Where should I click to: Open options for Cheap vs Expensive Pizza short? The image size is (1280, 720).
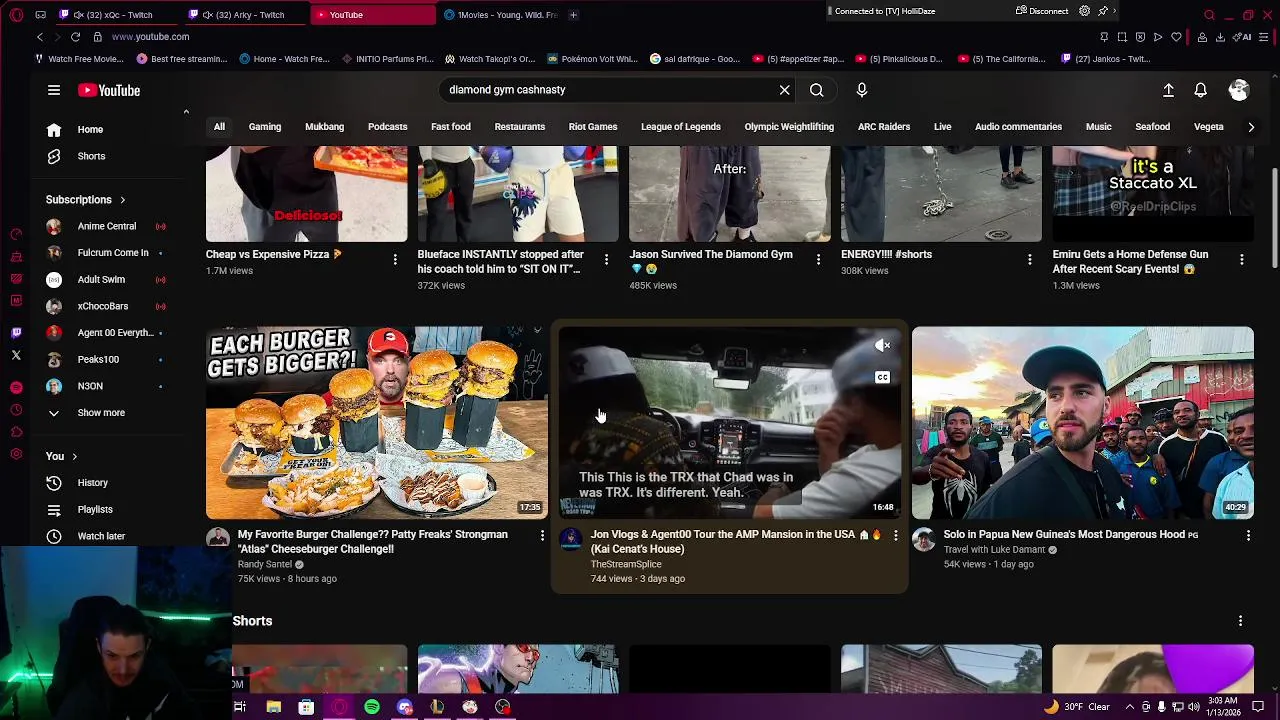tap(395, 260)
